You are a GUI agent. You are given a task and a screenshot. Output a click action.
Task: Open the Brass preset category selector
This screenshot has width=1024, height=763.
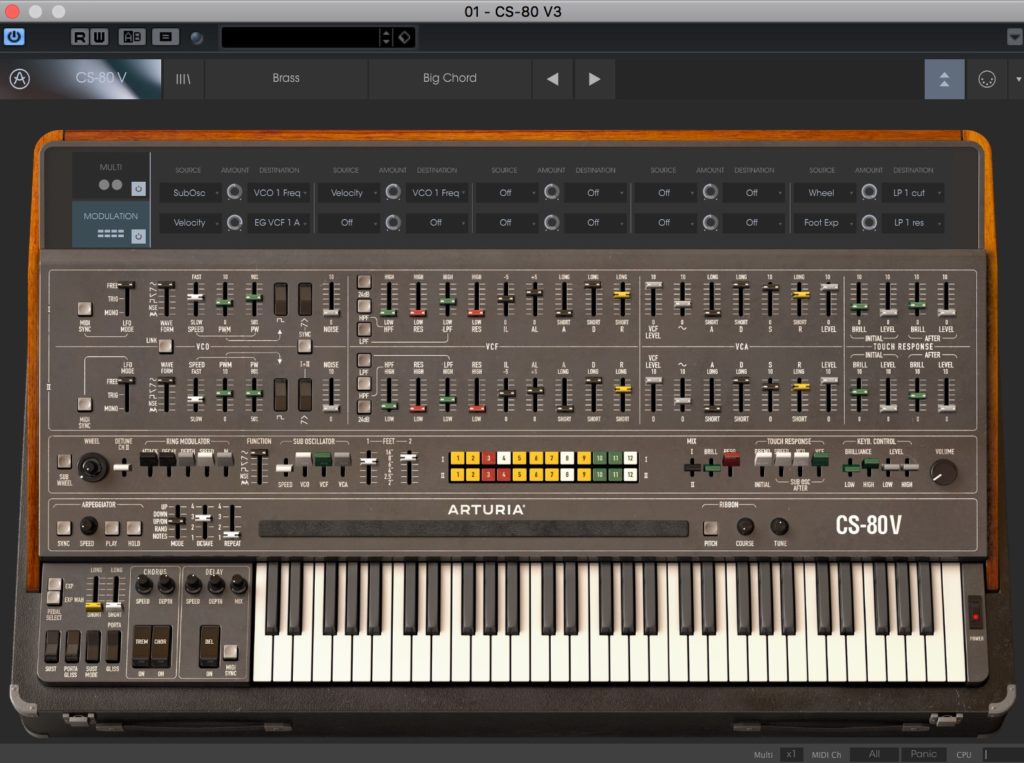[x=286, y=78]
